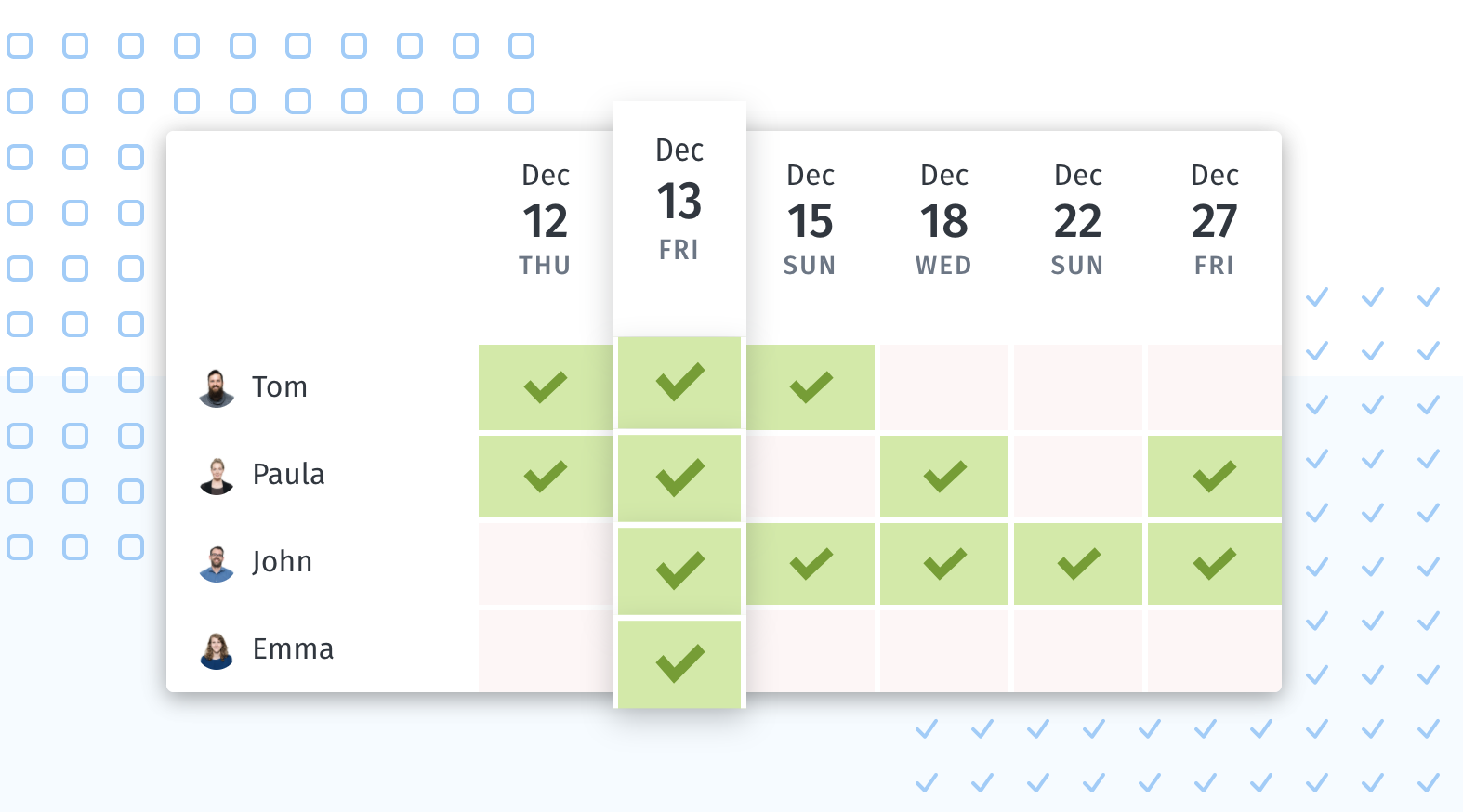The image size is (1463, 812).
Task: Toggle Tom's checkmark for Dec 12
Action: [x=545, y=387]
